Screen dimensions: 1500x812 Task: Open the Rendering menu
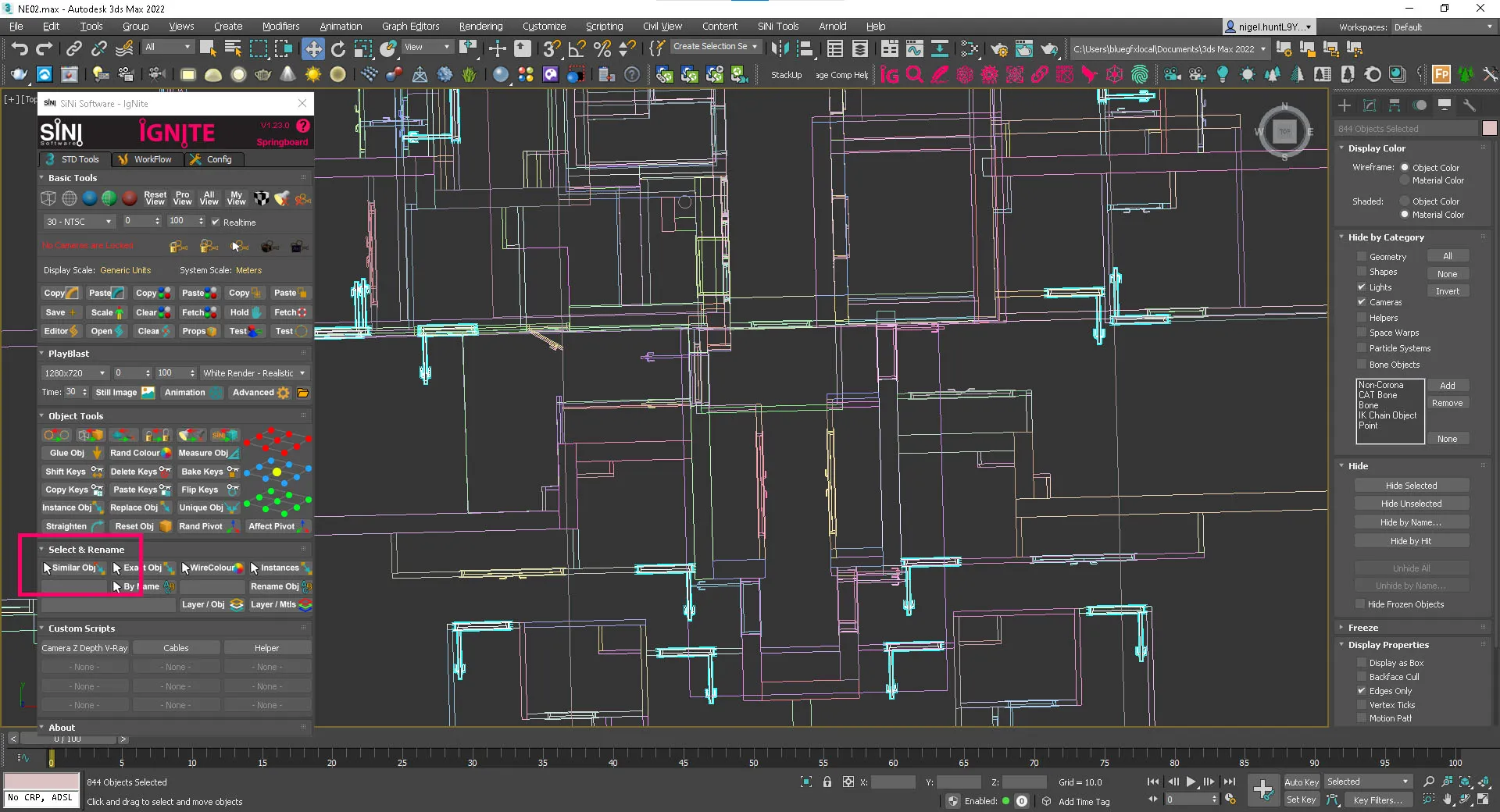click(x=480, y=27)
